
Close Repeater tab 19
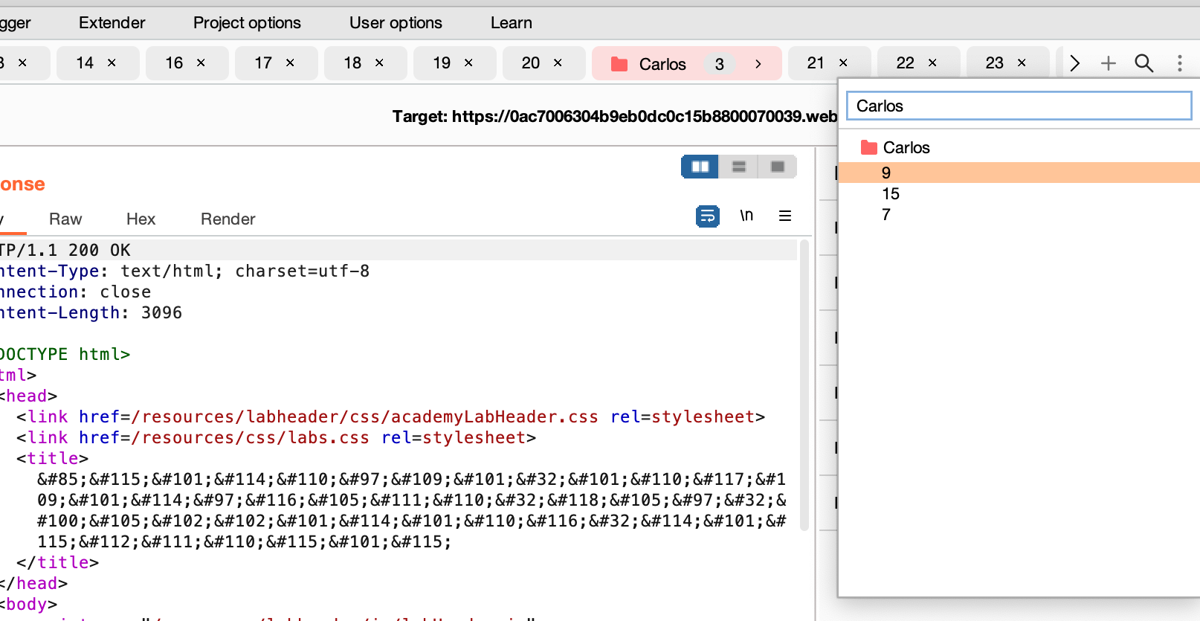tap(468, 63)
